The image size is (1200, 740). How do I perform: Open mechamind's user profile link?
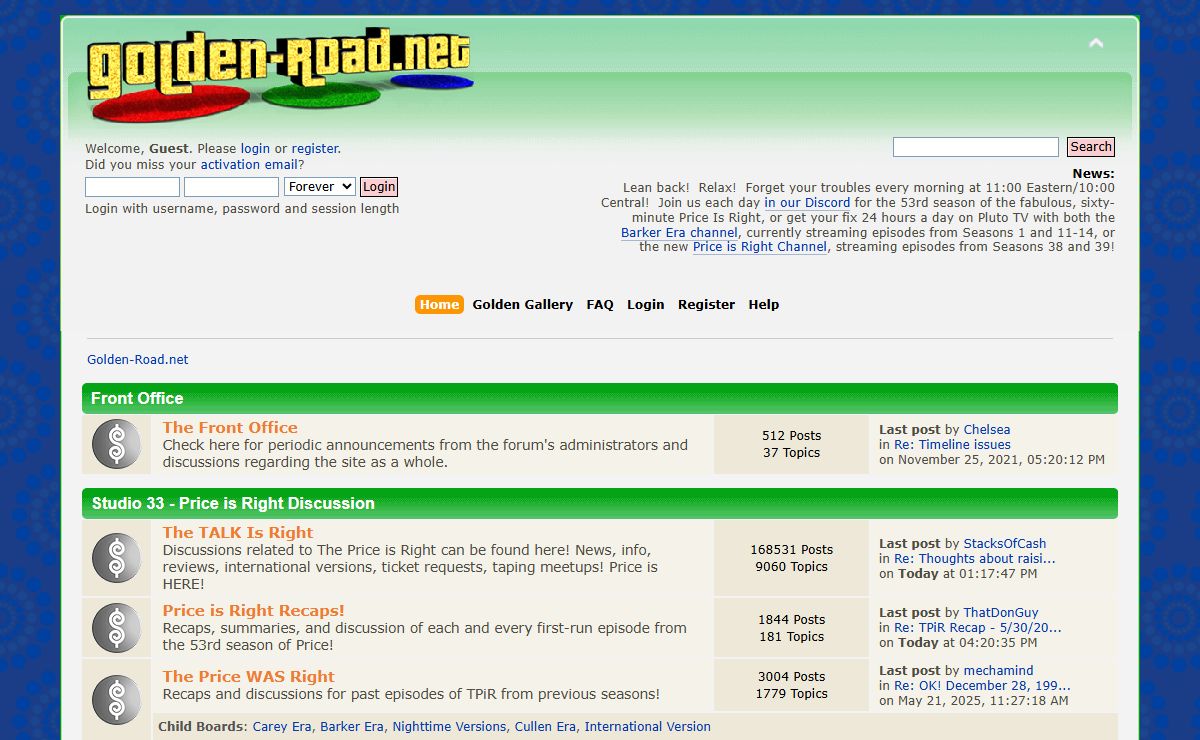(x=998, y=671)
